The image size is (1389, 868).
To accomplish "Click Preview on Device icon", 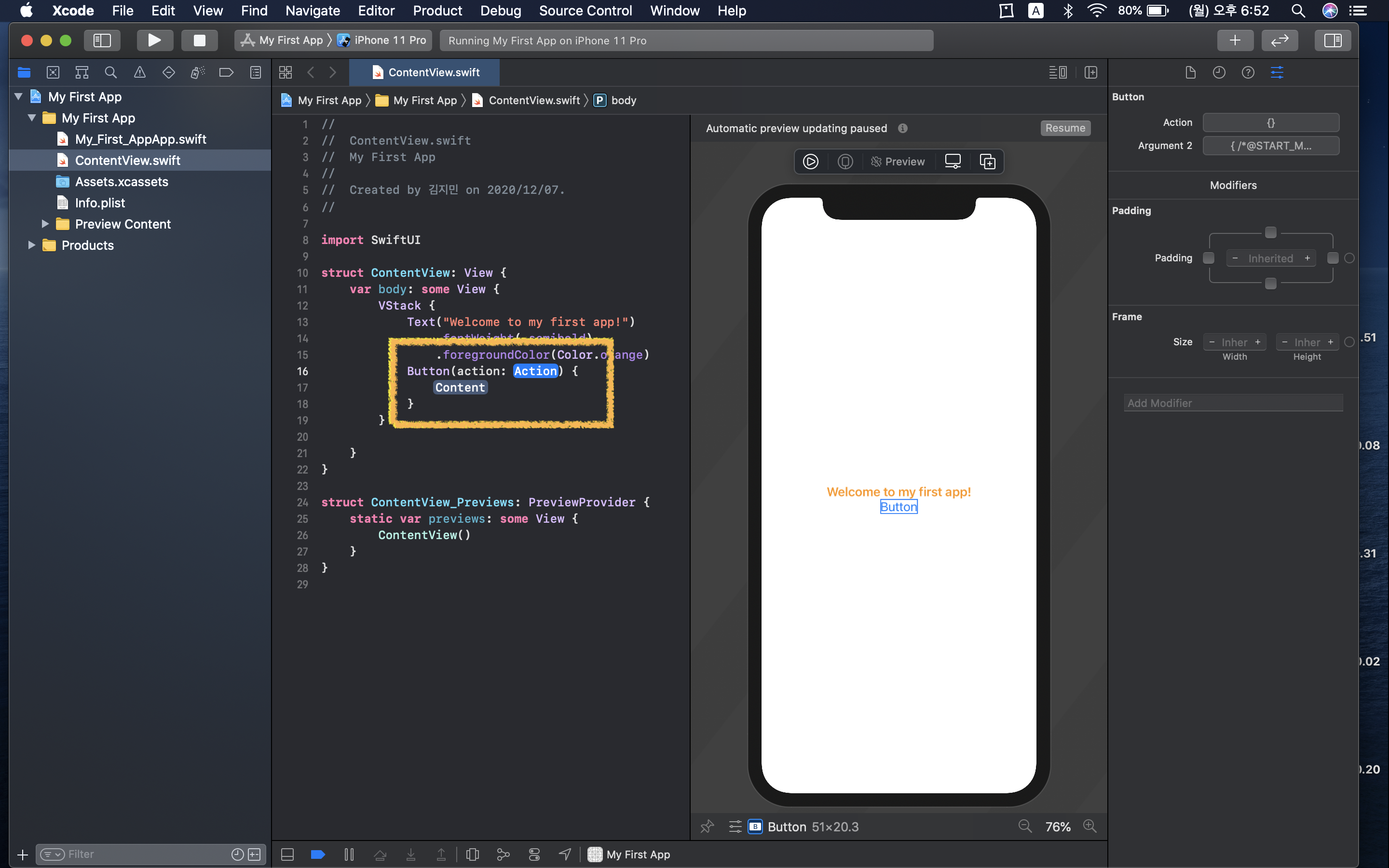I will point(953,162).
